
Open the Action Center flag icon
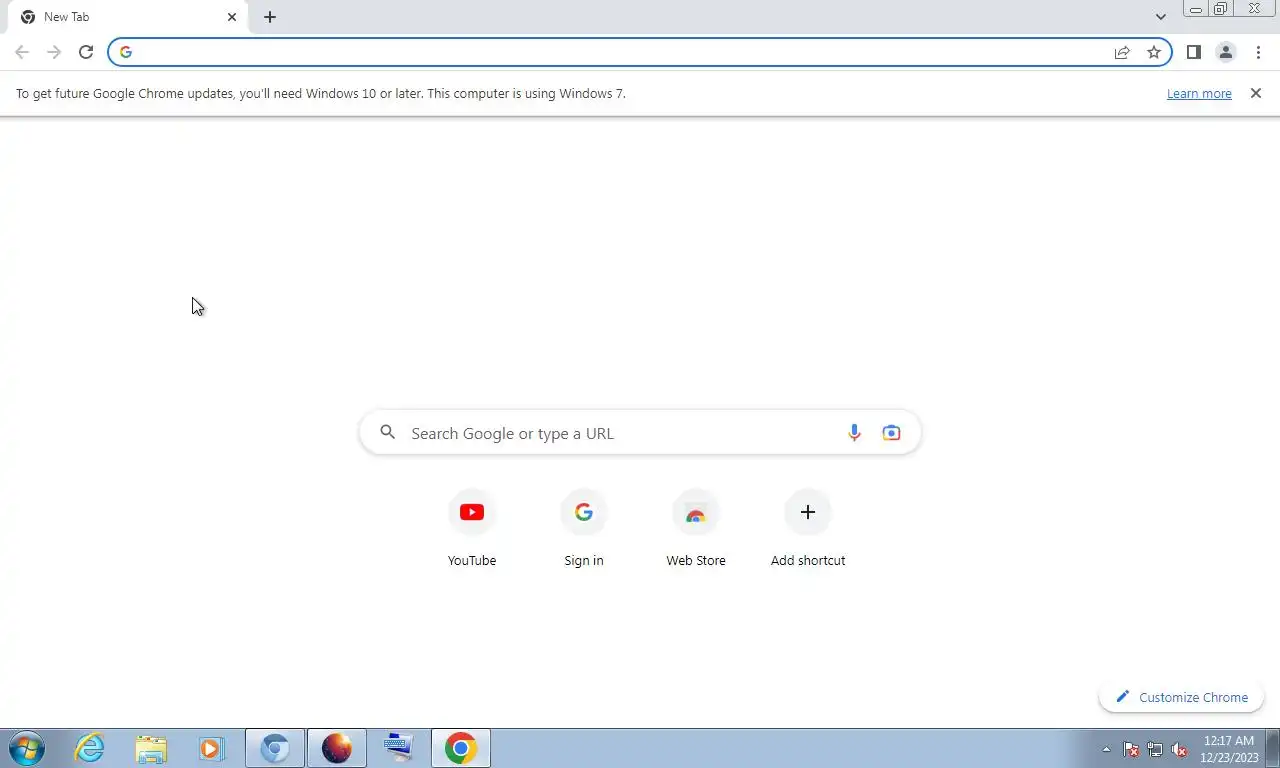(x=1131, y=749)
